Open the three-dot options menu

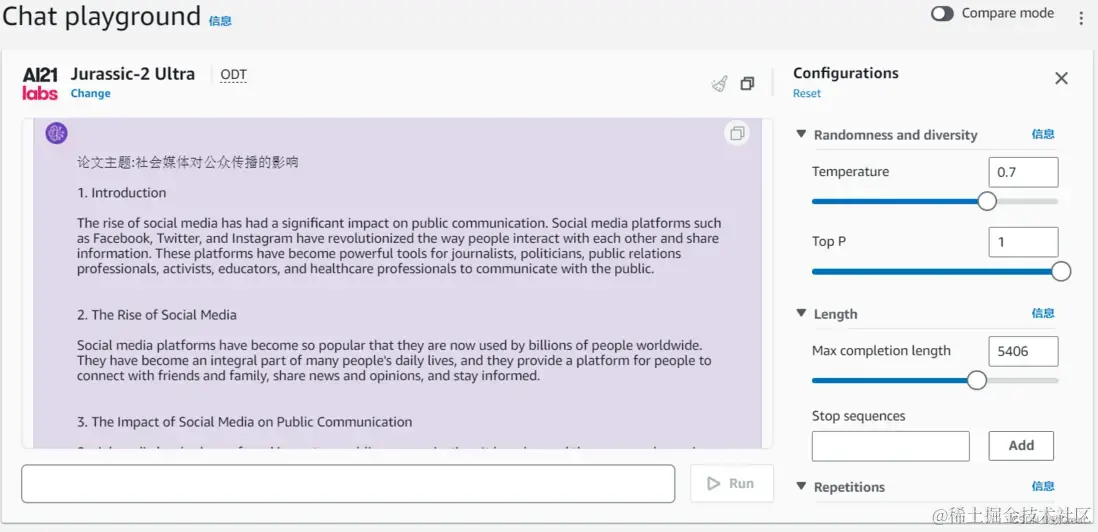pyautogui.click(x=1081, y=18)
